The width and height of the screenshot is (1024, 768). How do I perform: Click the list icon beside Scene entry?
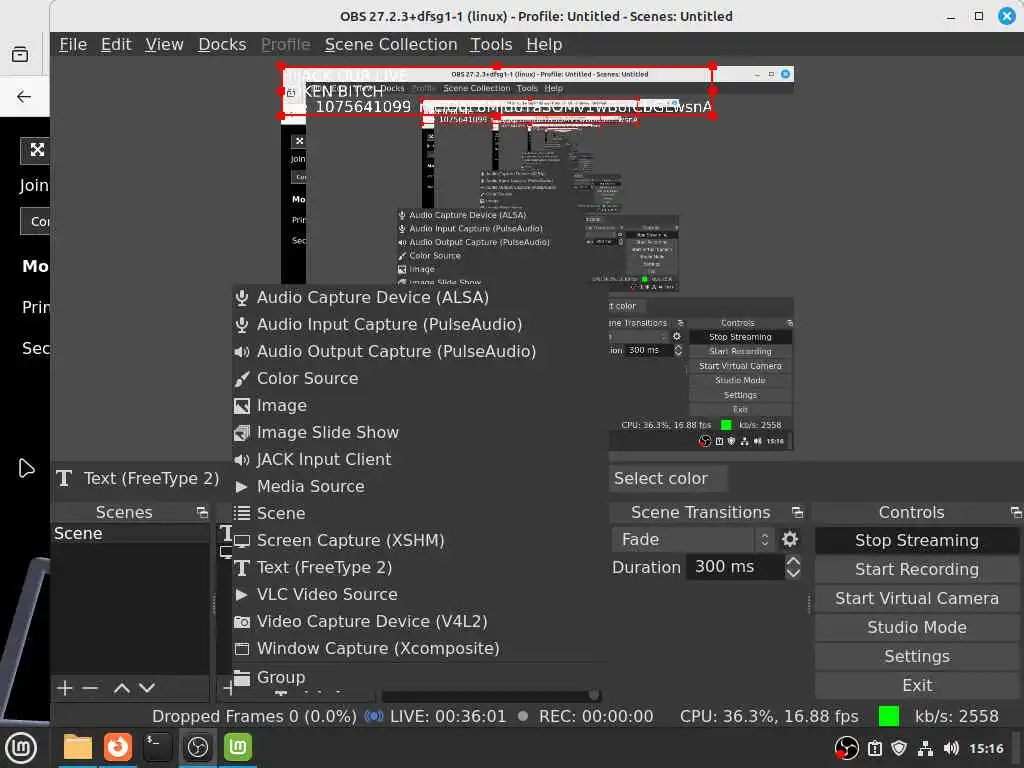click(x=242, y=513)
